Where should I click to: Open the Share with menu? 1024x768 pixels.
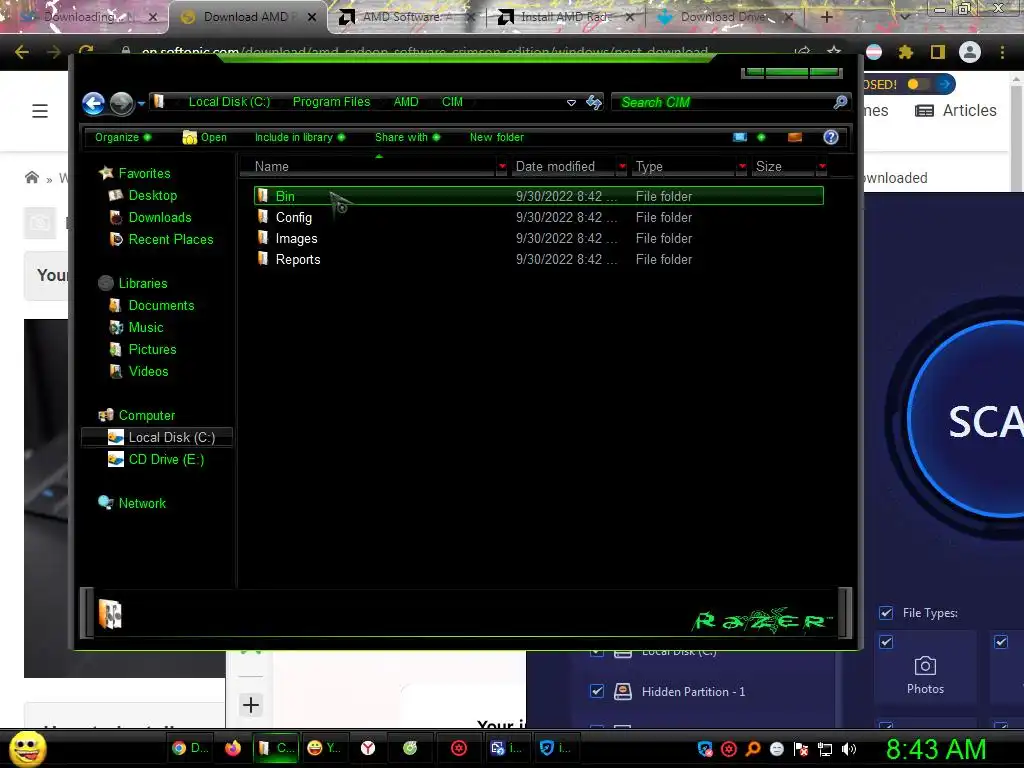[x=408, y=137]
